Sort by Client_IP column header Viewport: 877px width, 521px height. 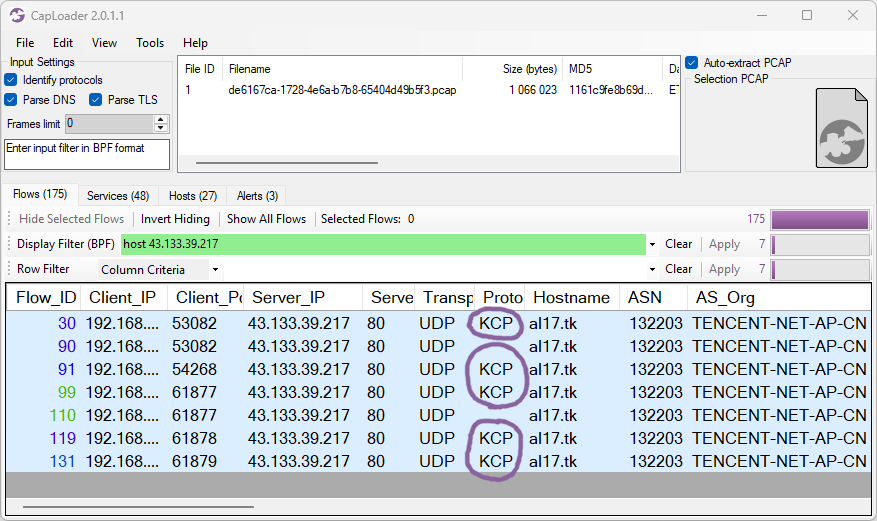point(124,297)
